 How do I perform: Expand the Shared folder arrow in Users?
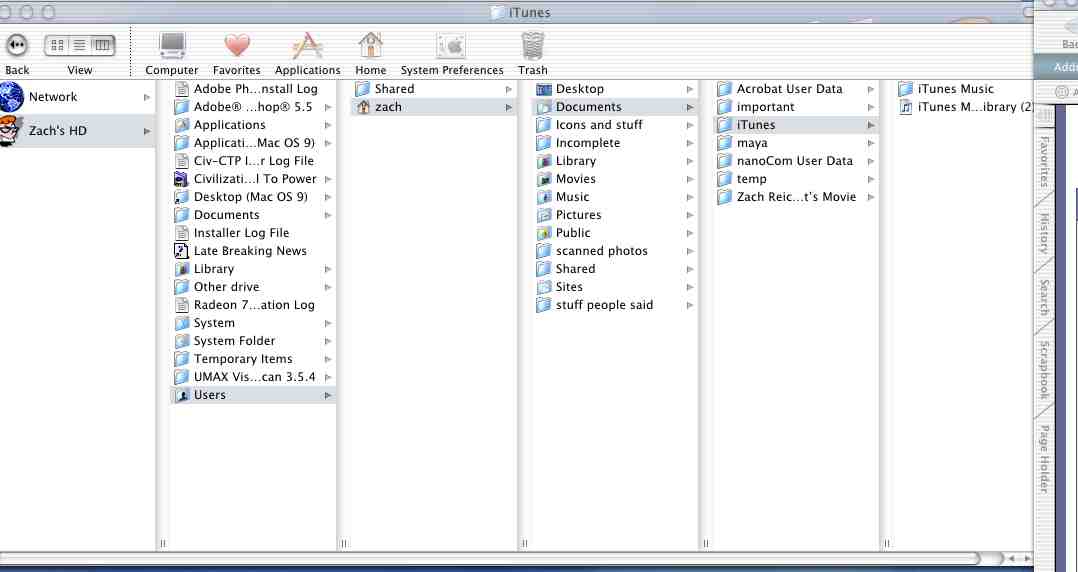(509, 89)
